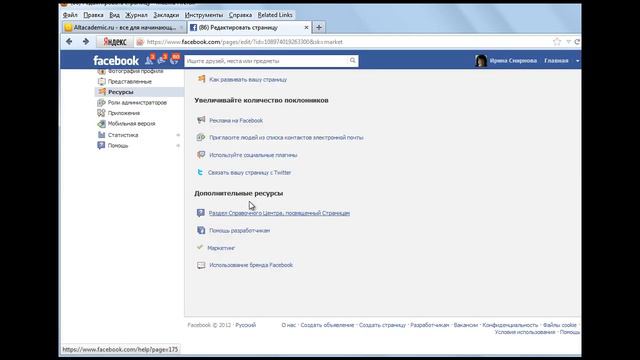Open the Связать вашу страницу с Twitter link
Image resolution: width=640 pixels, height=360 pixels.
pyautogui.click(x=249, y=173)
